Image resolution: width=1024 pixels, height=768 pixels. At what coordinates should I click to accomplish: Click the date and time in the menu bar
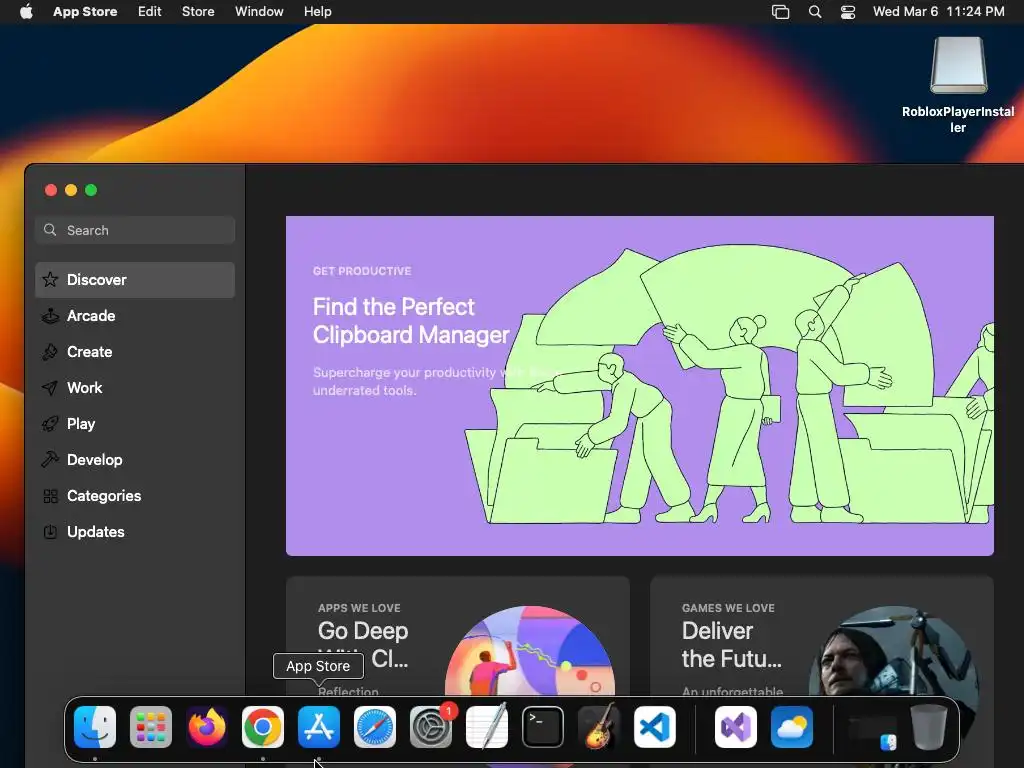tap(938, 12)
